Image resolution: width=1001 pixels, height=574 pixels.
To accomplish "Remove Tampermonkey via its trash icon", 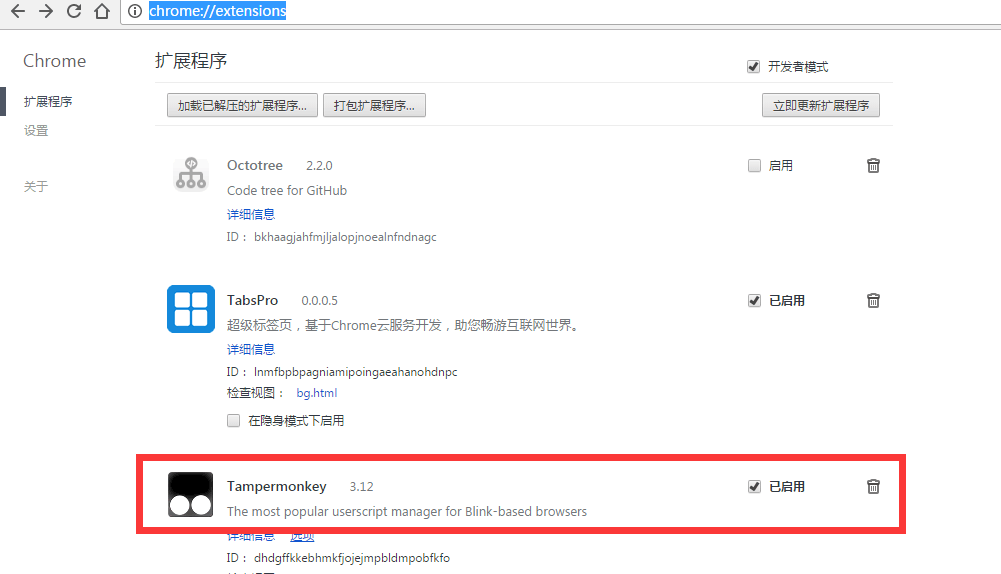I will tap(873, 487).
